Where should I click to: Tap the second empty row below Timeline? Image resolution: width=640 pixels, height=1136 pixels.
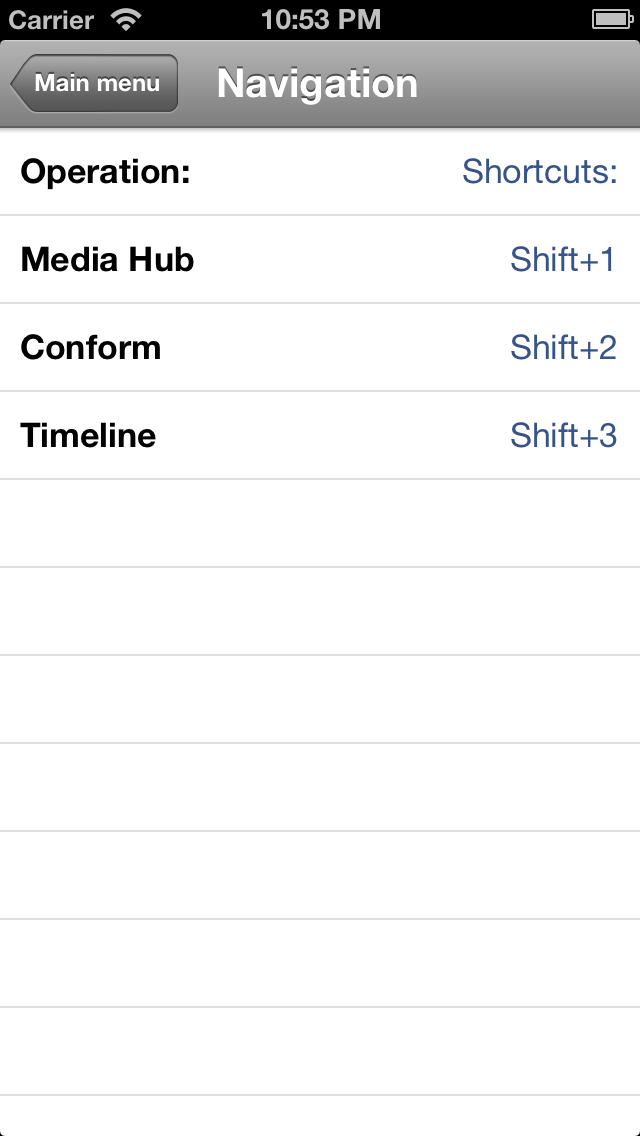tap(320, 612)
